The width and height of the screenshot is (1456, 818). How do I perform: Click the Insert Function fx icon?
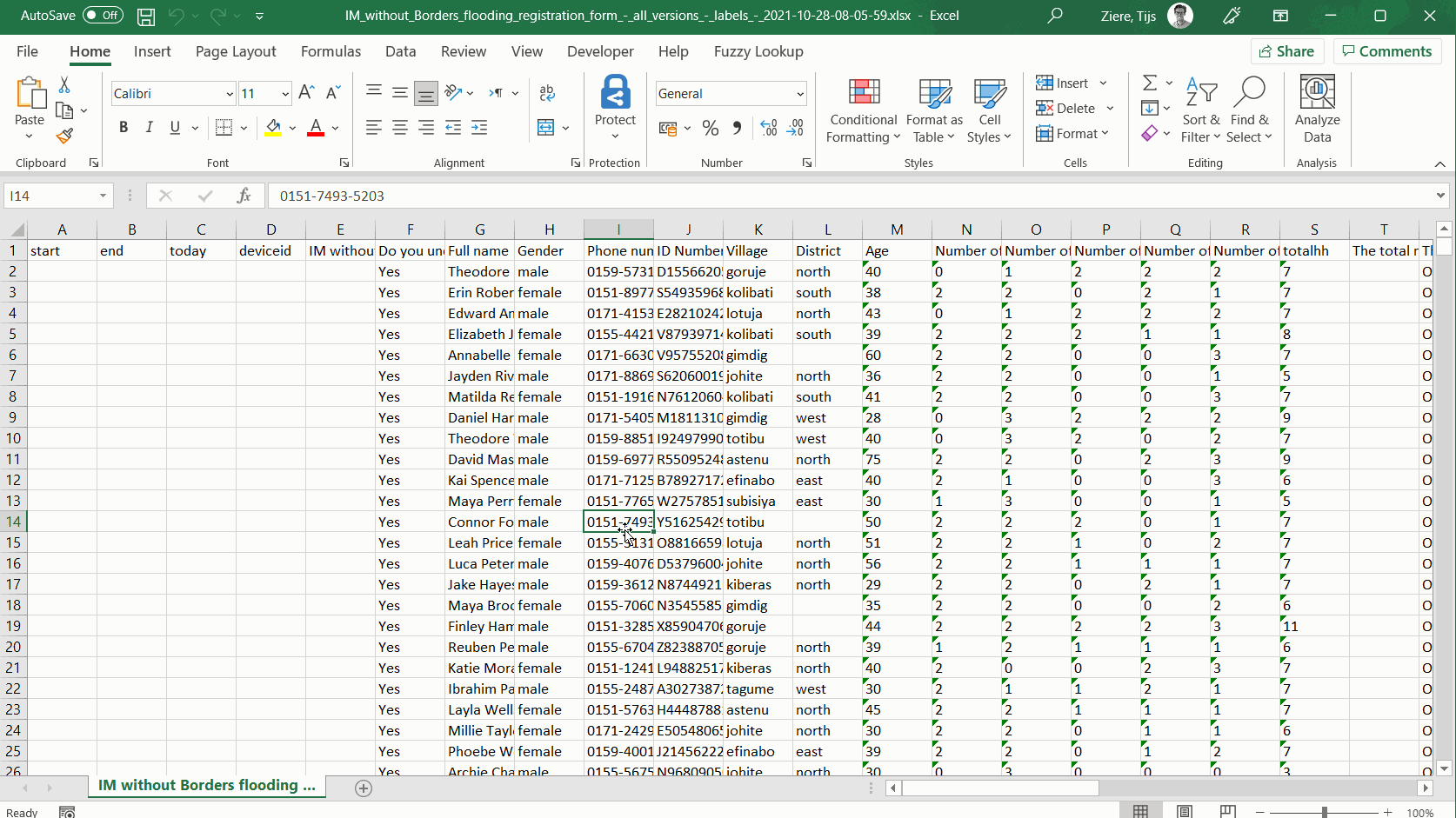[x=244, y=196]
